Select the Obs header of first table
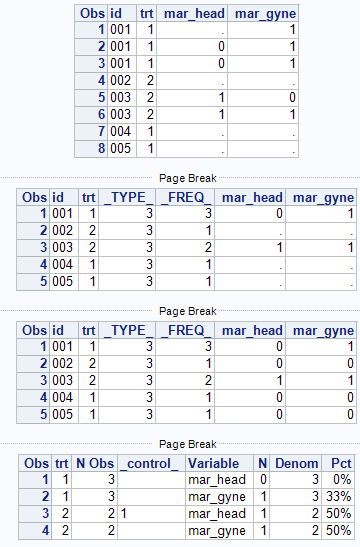Viewport: 360px width, 547px height. click(91, 14)
